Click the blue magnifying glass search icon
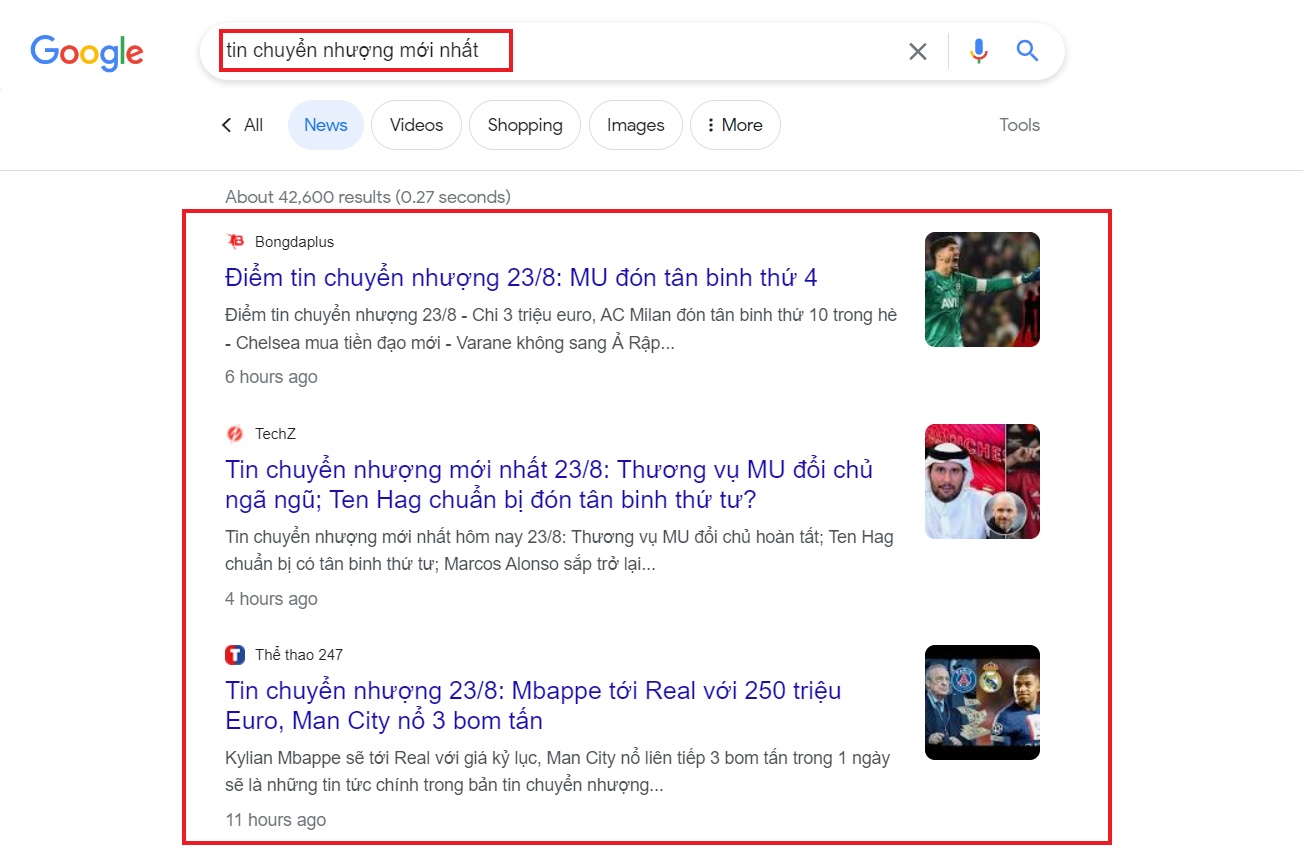This screenshot has height=853, width=1303. pyautogui.click(x=1027, y=51)
